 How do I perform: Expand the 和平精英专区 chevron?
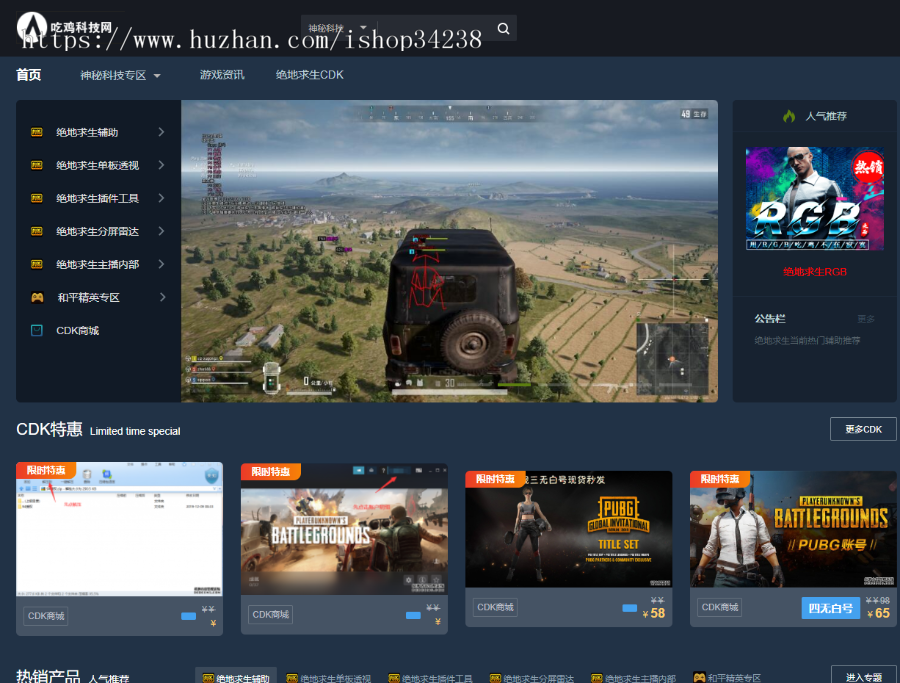(x=162, y=297)
